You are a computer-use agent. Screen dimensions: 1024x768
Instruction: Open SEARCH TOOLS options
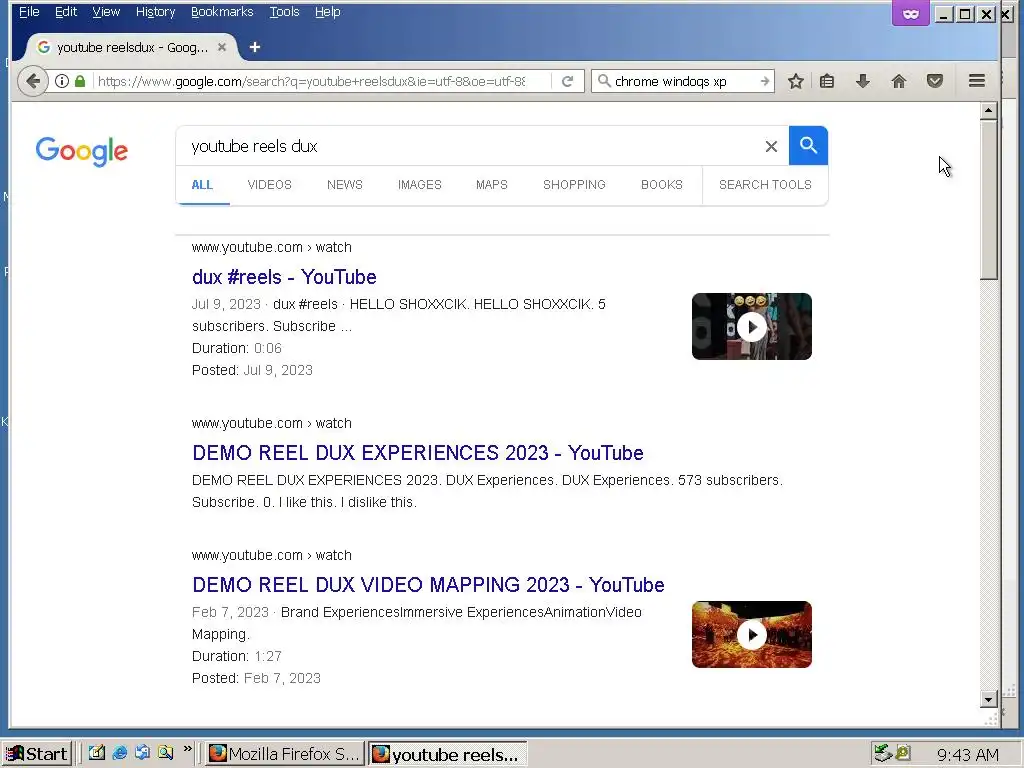coord(765,185)
